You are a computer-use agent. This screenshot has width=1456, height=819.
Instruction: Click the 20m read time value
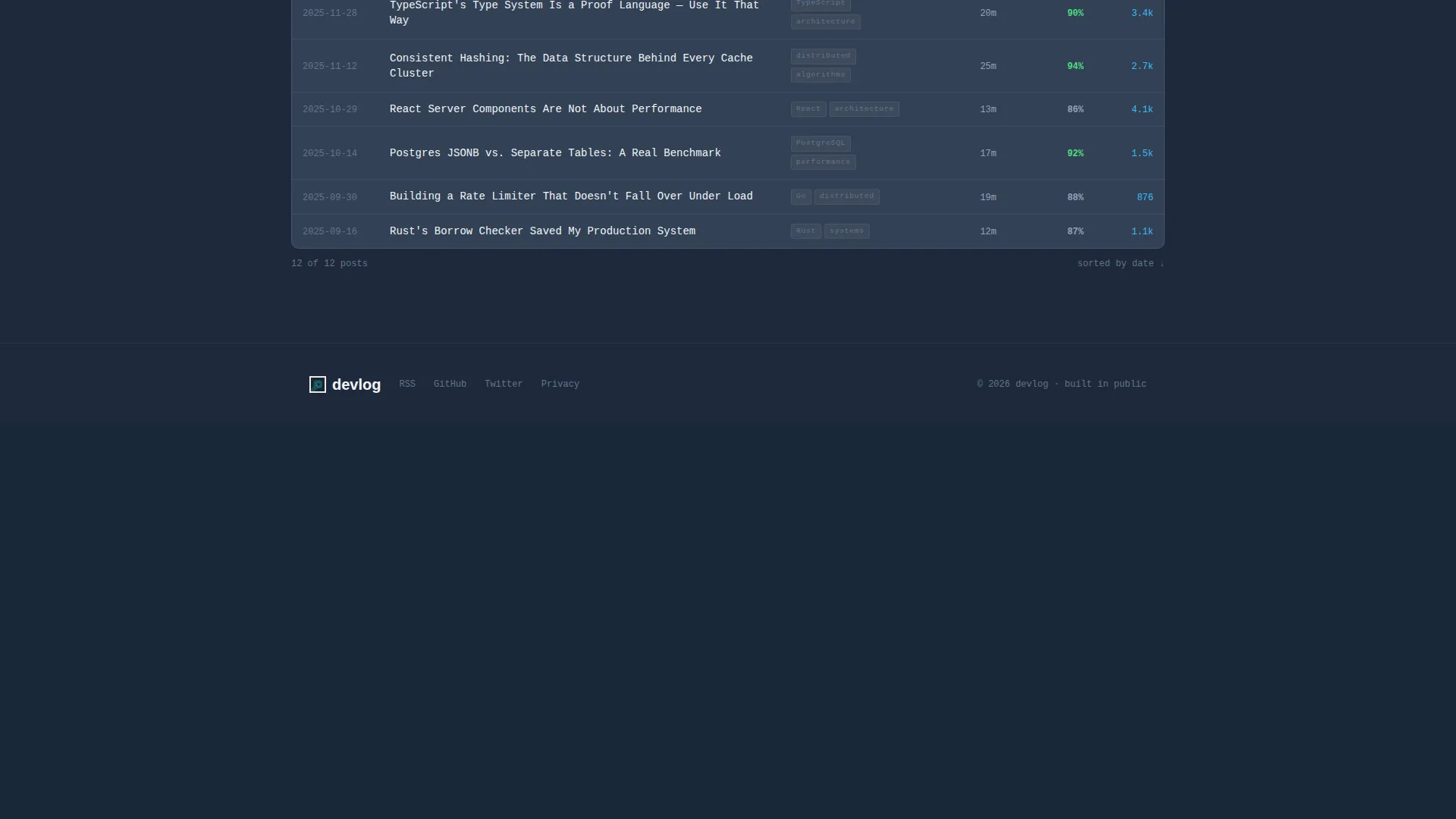988,14
